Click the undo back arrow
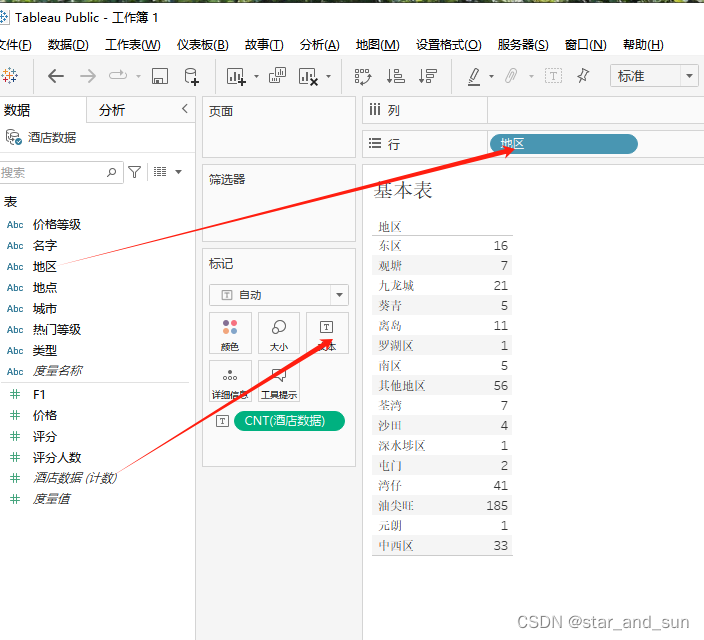704x640 pixels. coord(56,76)
